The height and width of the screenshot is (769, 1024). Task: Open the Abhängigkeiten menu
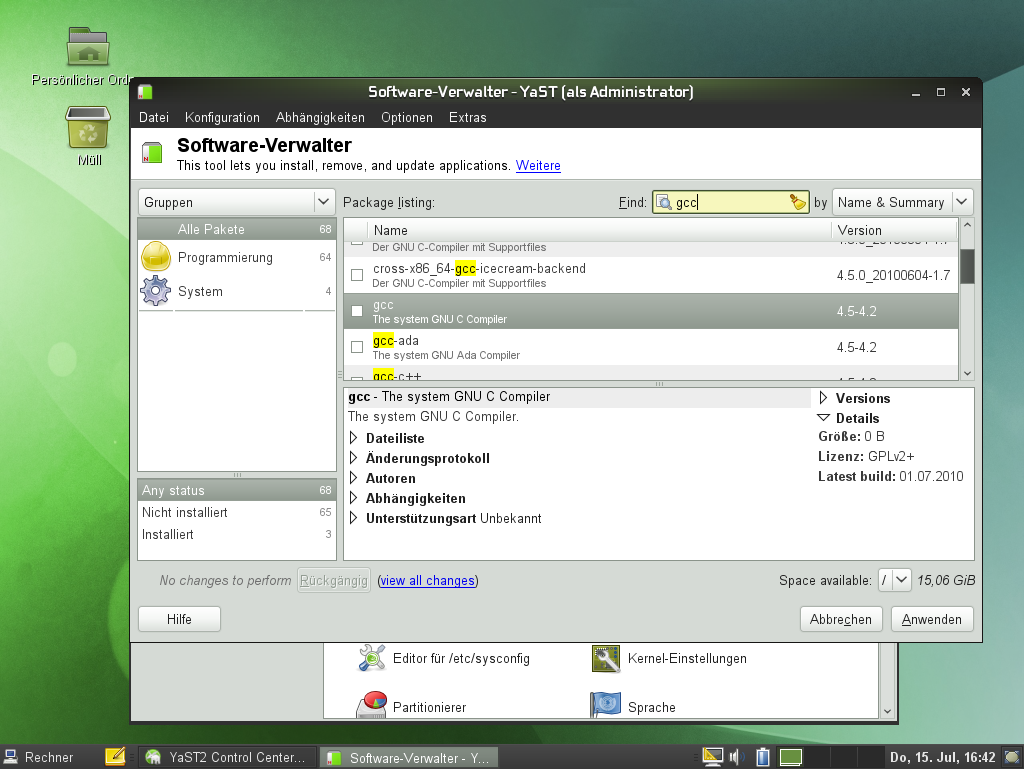pyautogui.click(x=320, y=117)
